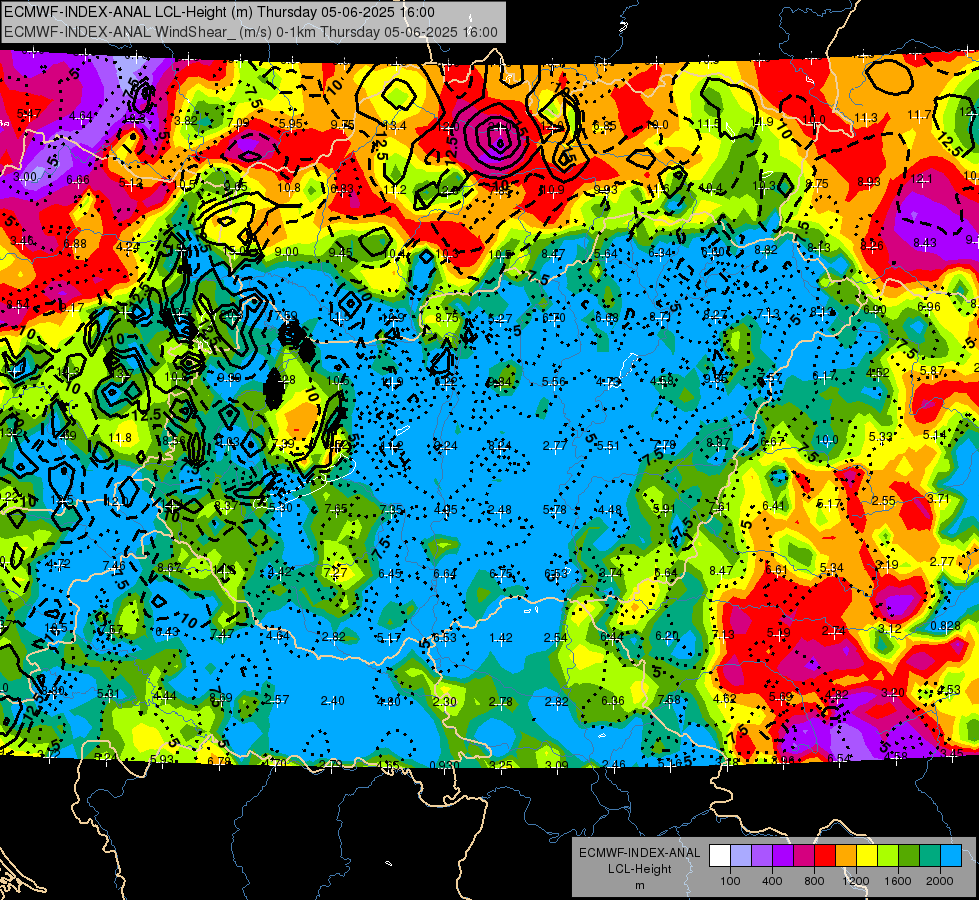Click legend tick label '1600'
The image size is (979, 900).
[x=898, y=881]
